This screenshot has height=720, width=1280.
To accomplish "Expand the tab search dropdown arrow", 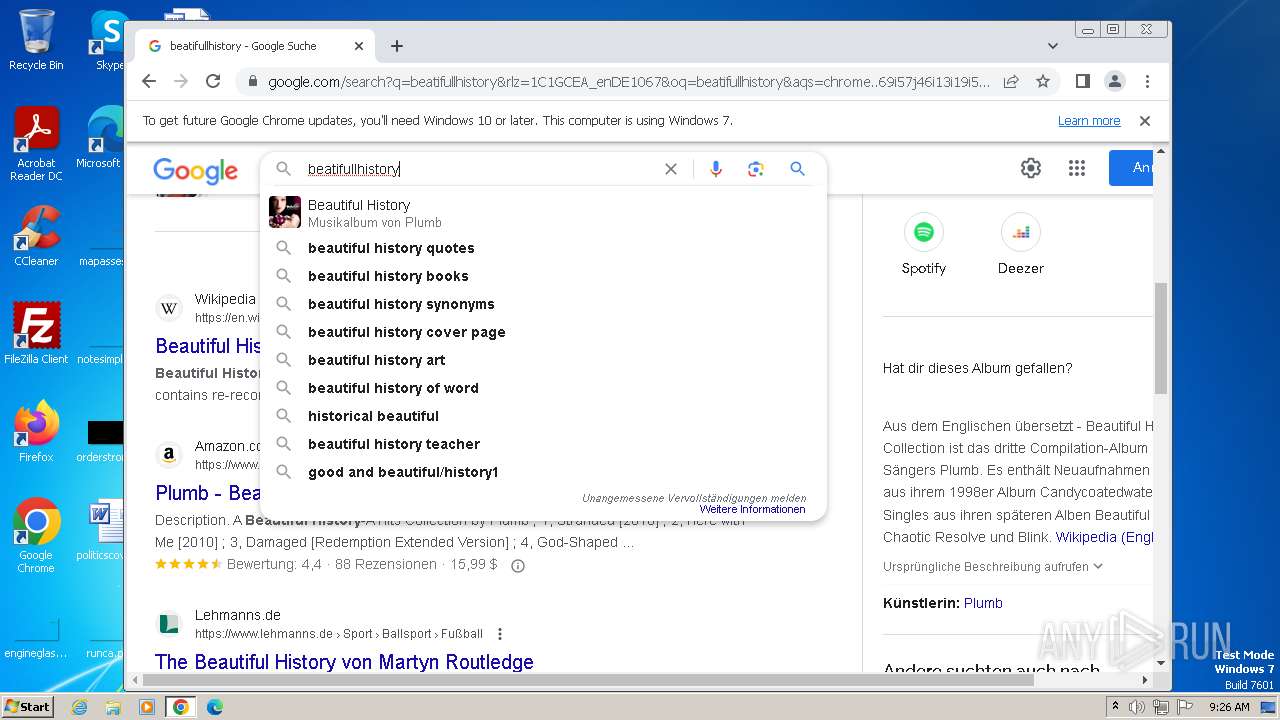I will point(1053,46).
